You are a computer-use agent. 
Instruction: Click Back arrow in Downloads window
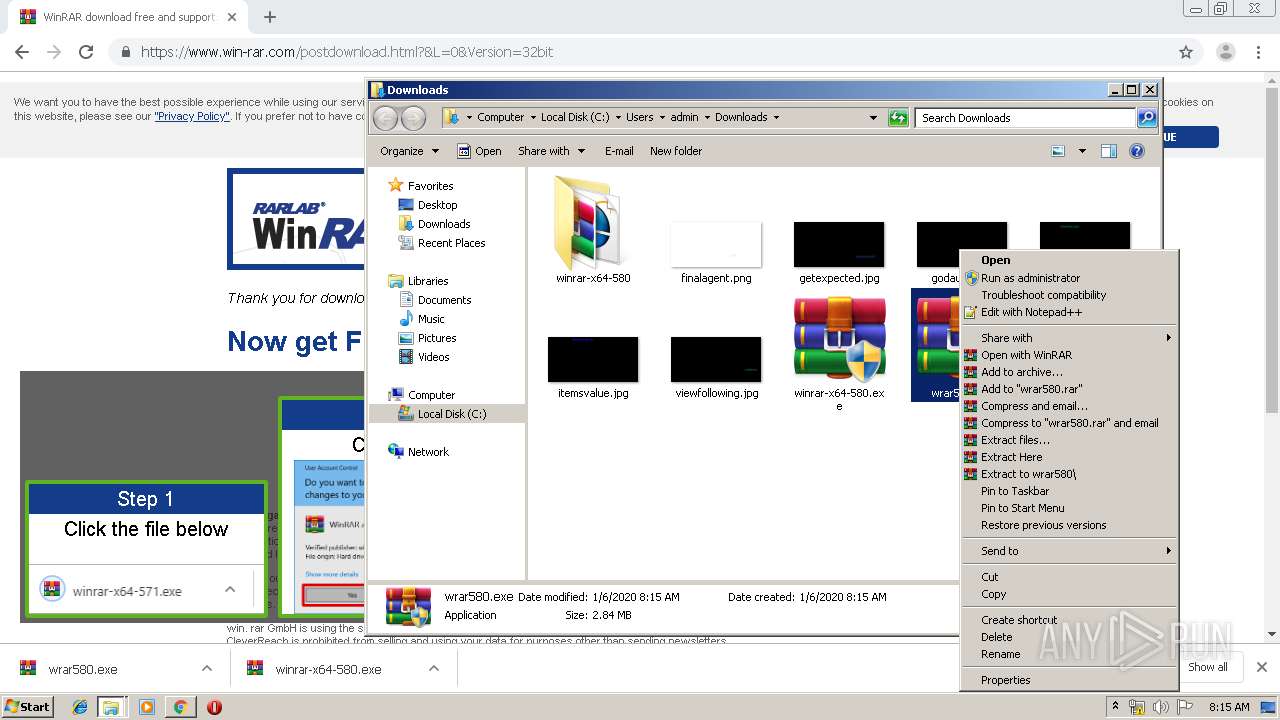(x=385, y=118)
